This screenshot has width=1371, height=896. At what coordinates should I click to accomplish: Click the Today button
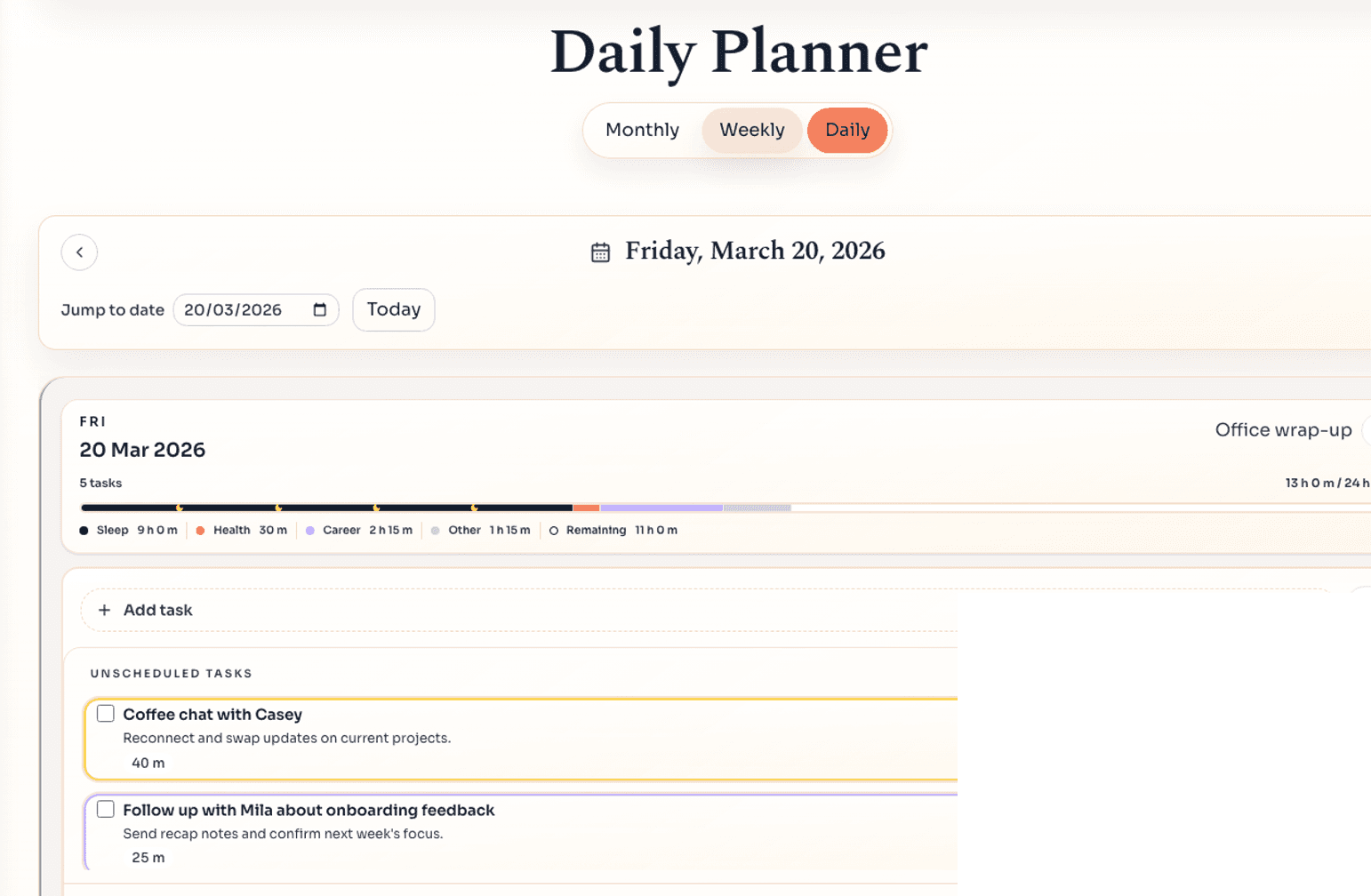pos(393,309)
